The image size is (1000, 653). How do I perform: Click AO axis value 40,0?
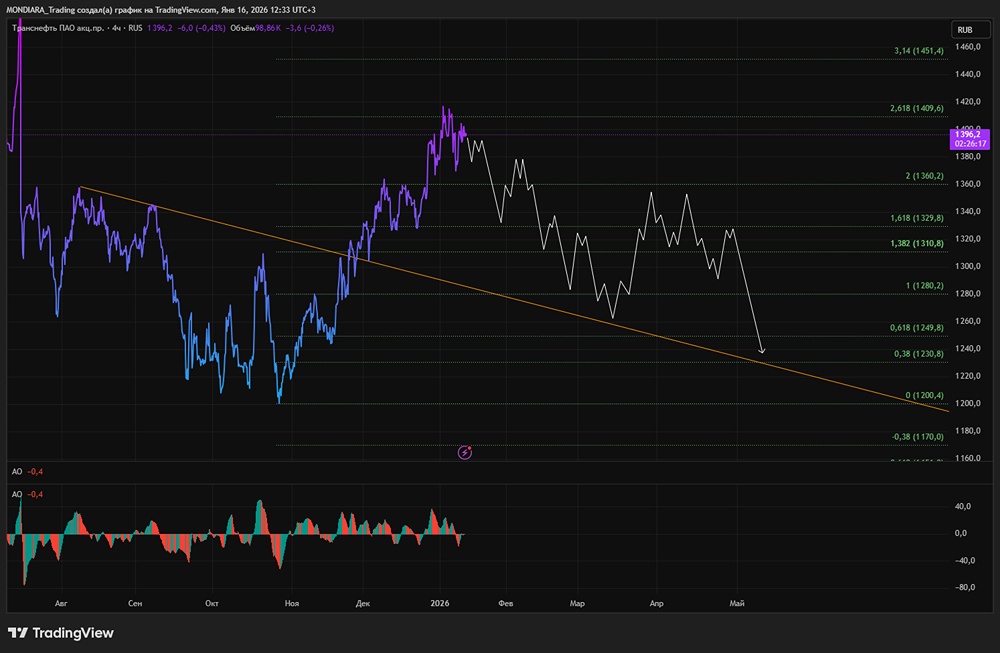[963, 506]
